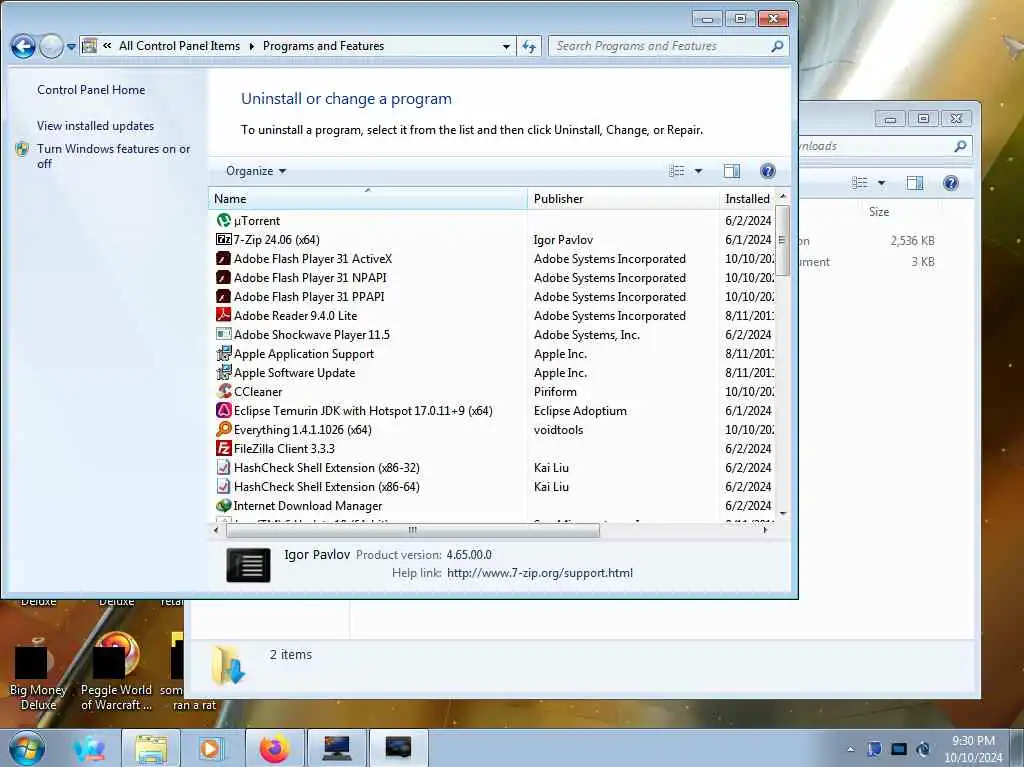
Task: Click the Back navigation arrow
Action: [x=23, y=46]
